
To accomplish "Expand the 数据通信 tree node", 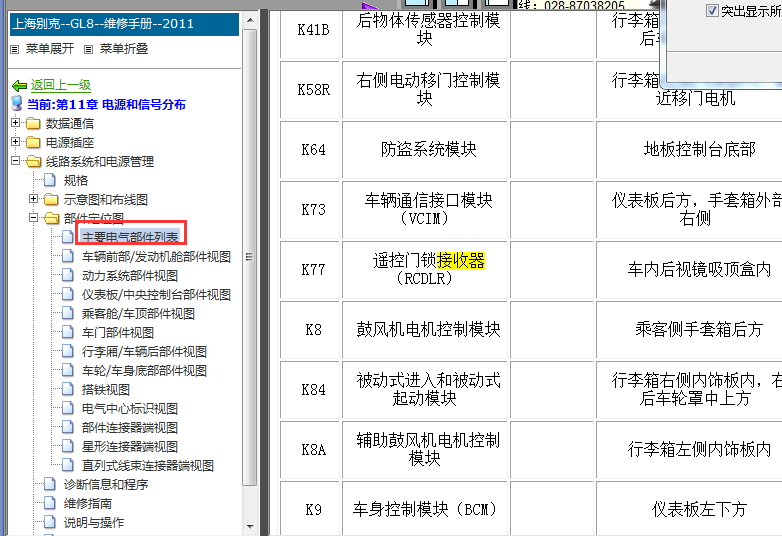I will (16, 123).
